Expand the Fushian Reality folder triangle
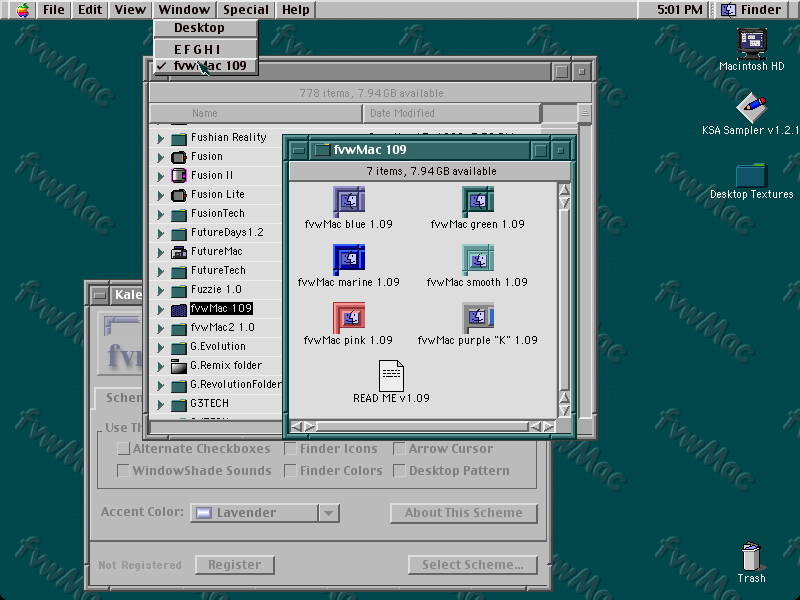Viewport: 800px width, 600px height. point(160,138)
